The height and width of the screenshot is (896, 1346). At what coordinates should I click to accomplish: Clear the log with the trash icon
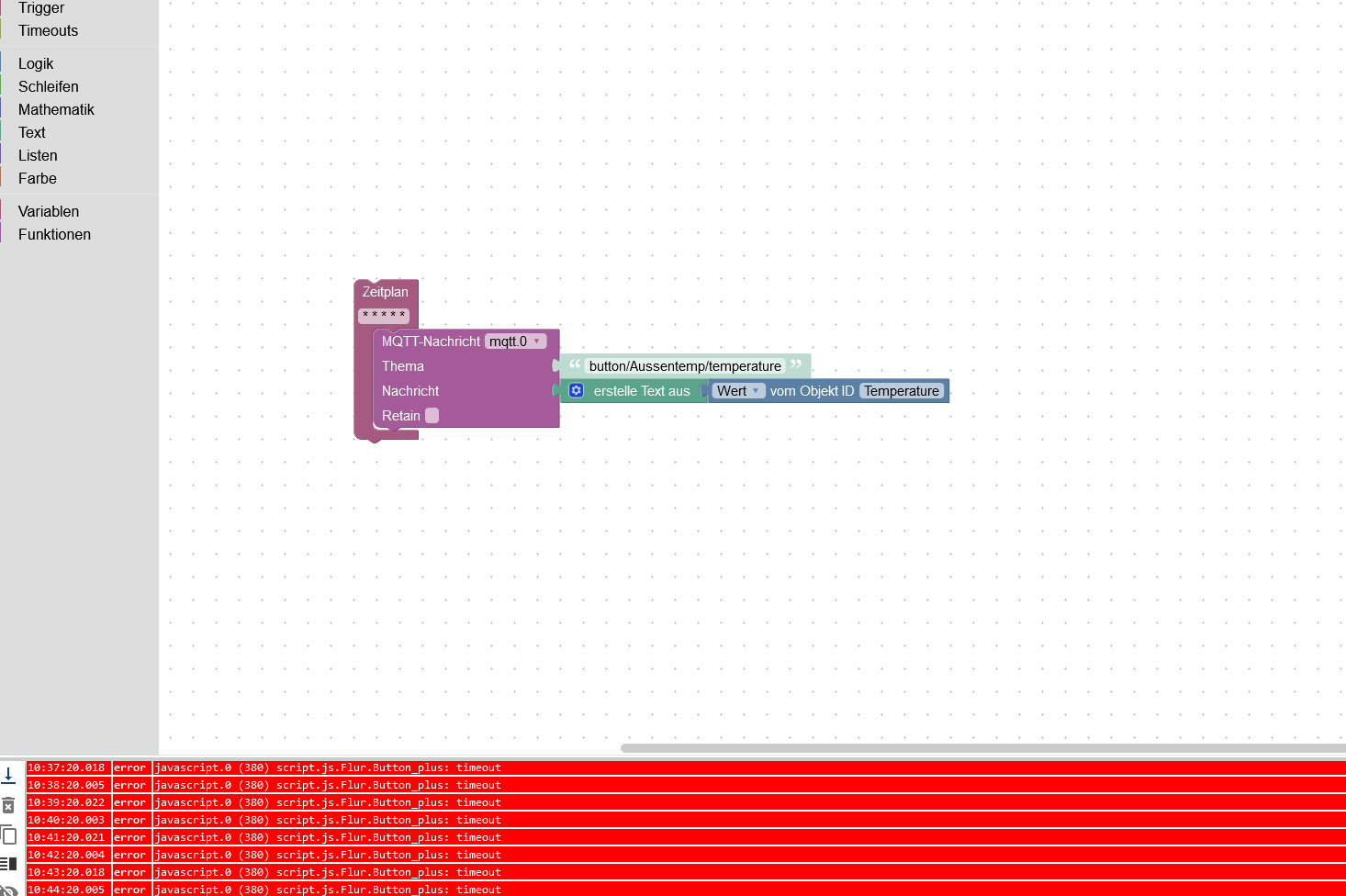coord(8,805)
